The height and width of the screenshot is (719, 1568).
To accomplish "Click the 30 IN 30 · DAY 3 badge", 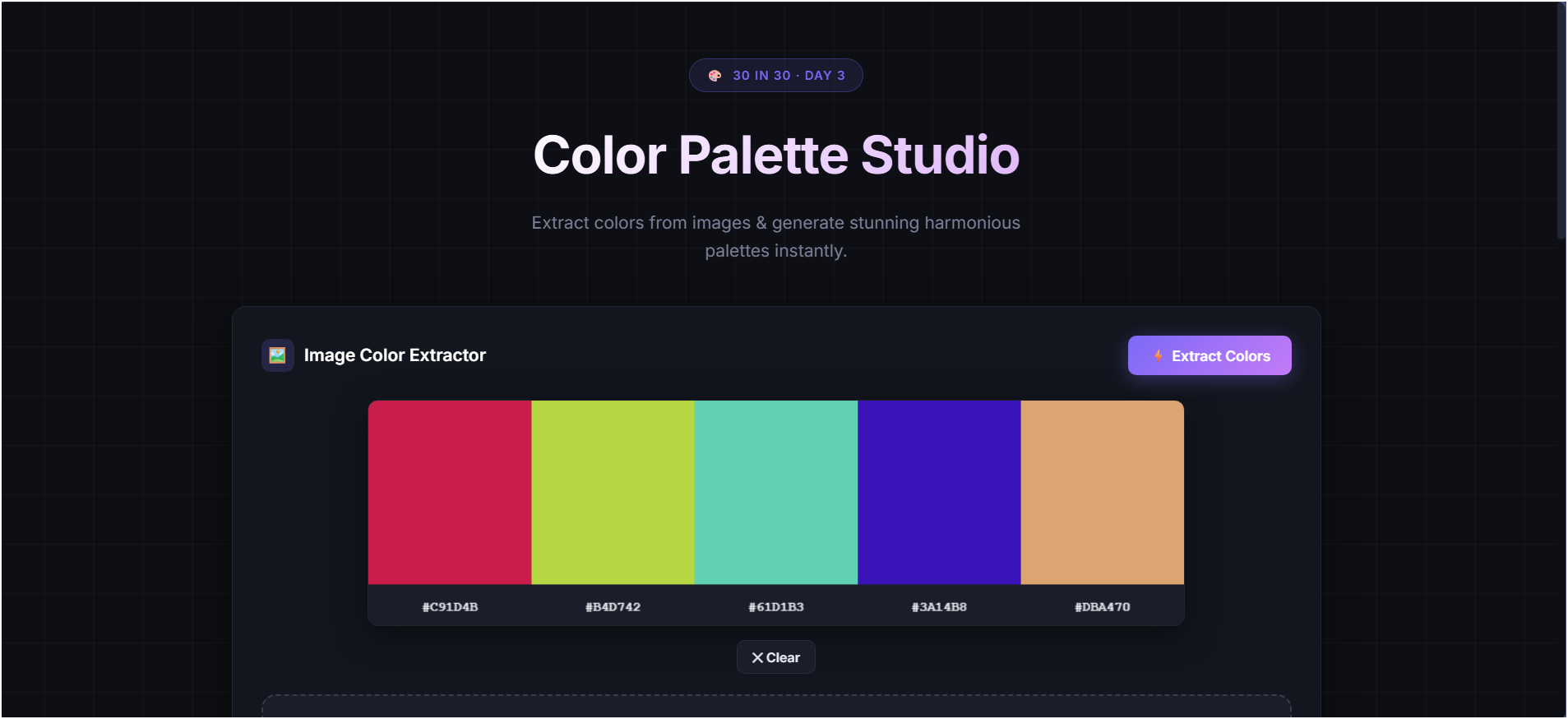I will click(776, 76).
